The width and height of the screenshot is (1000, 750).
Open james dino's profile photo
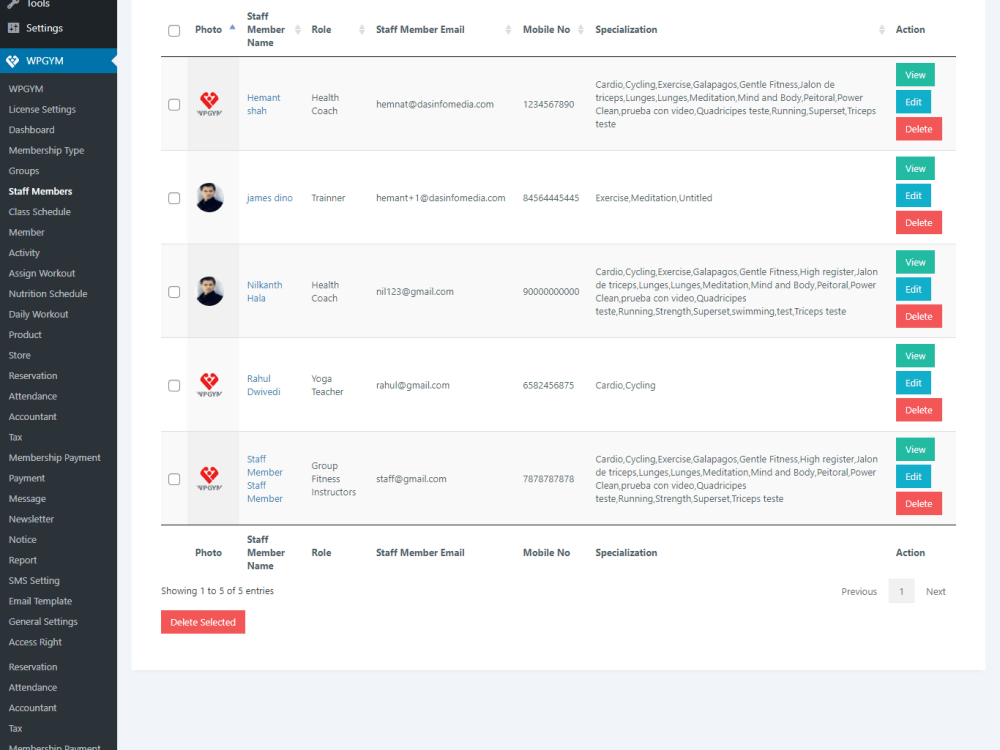210,198
